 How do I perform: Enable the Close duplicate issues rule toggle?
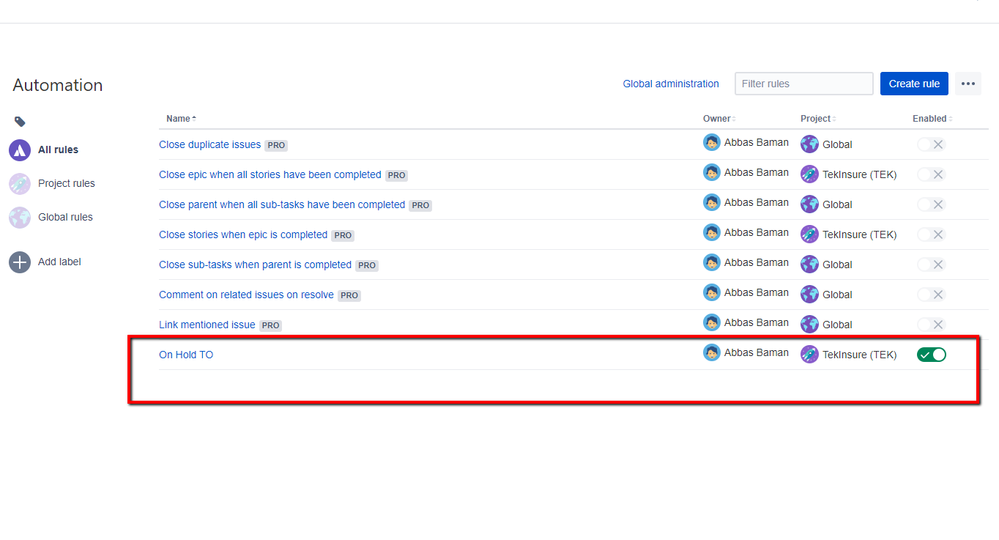click(931, 145)
